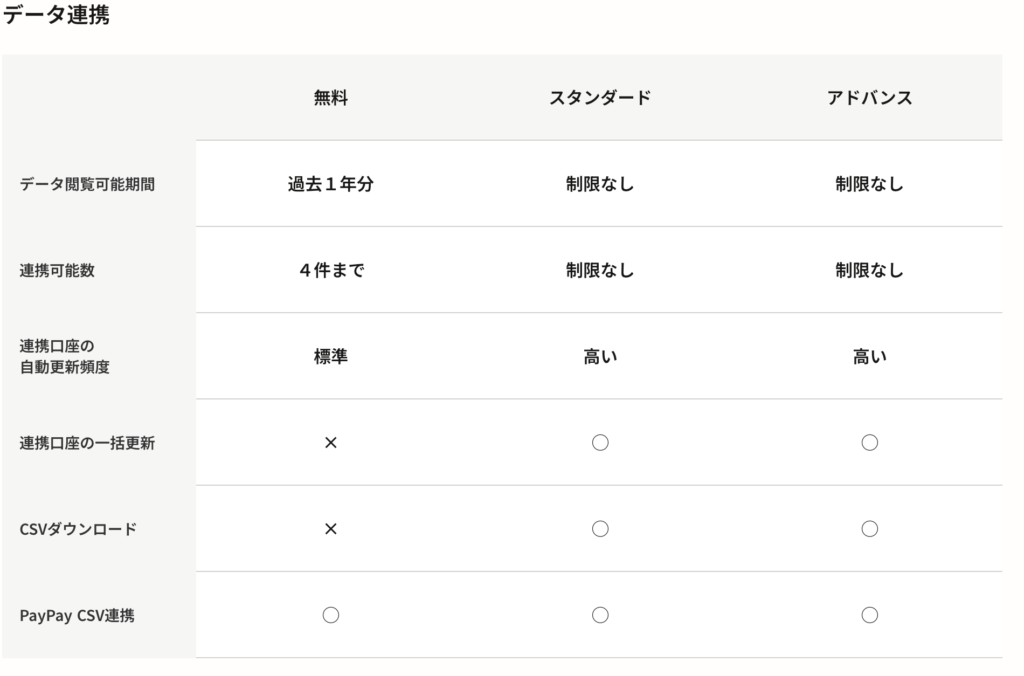Select the 無料 plan column header
Screen dimensions: 1024x676
(331, 98)
